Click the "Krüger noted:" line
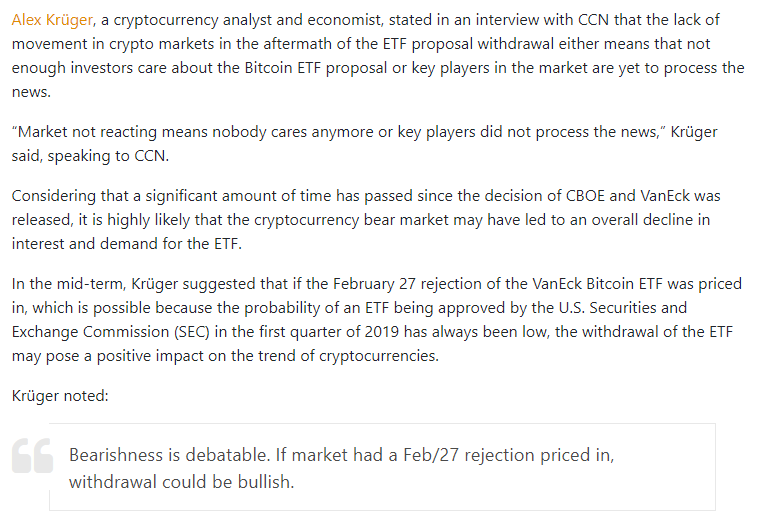The width and height of the screenshot is (765, 512). 60,396
